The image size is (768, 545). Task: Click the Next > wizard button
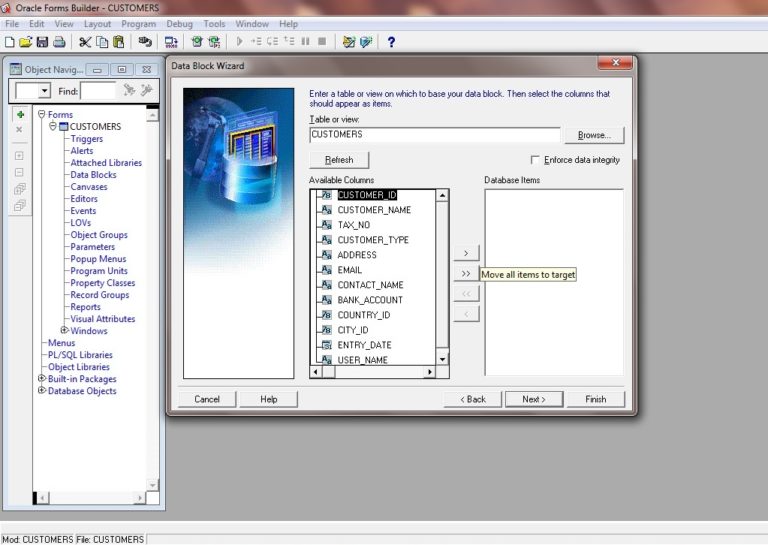(534, 399)
